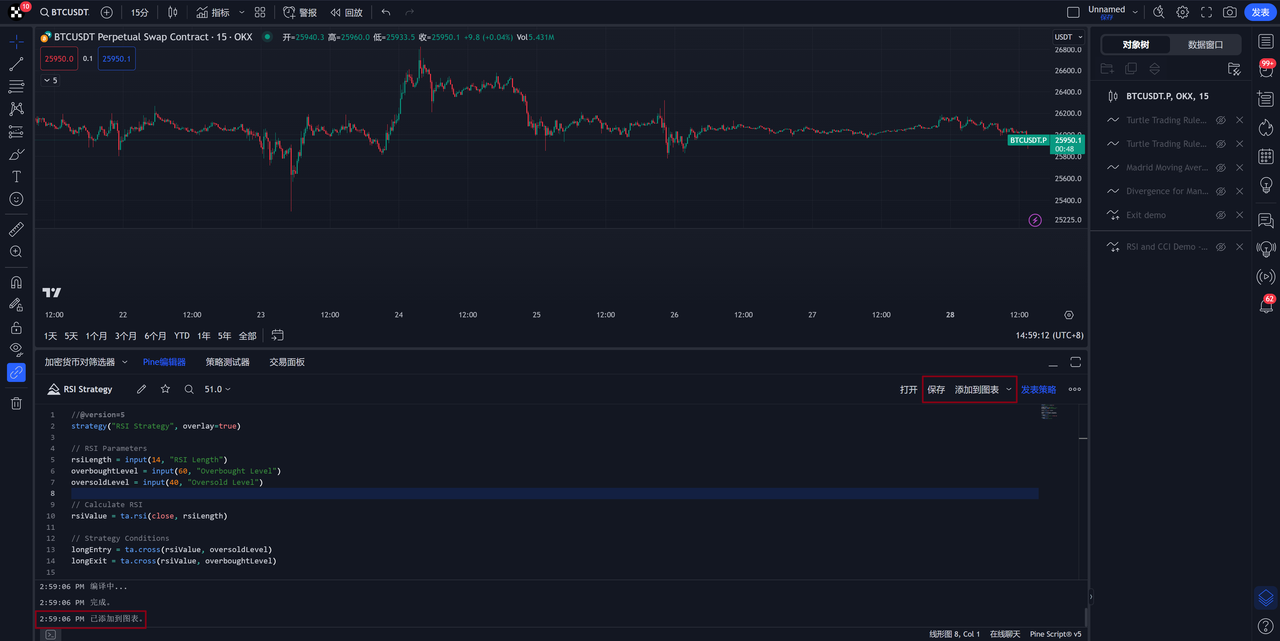Viewport: 1280px width, 641px height.
Task: Open the zoom-in magnifier tool
Action: coord(16,251)
